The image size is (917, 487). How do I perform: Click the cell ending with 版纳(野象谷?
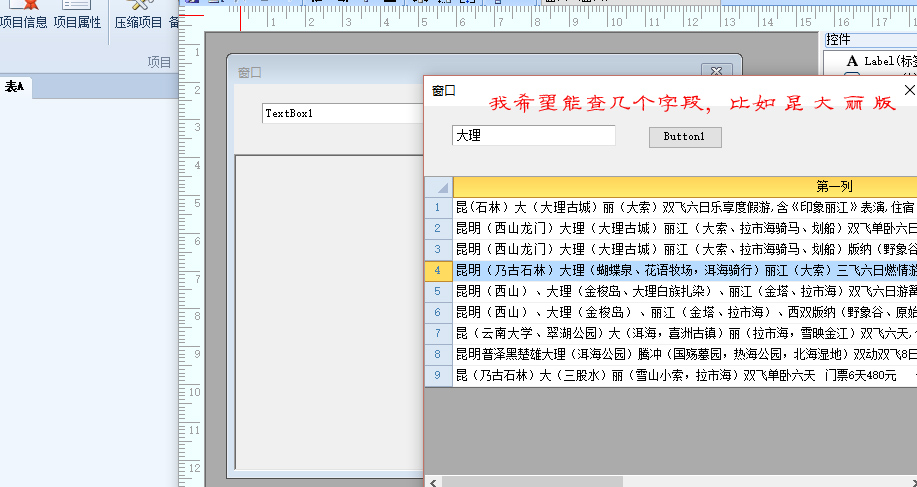click(685, 249)
